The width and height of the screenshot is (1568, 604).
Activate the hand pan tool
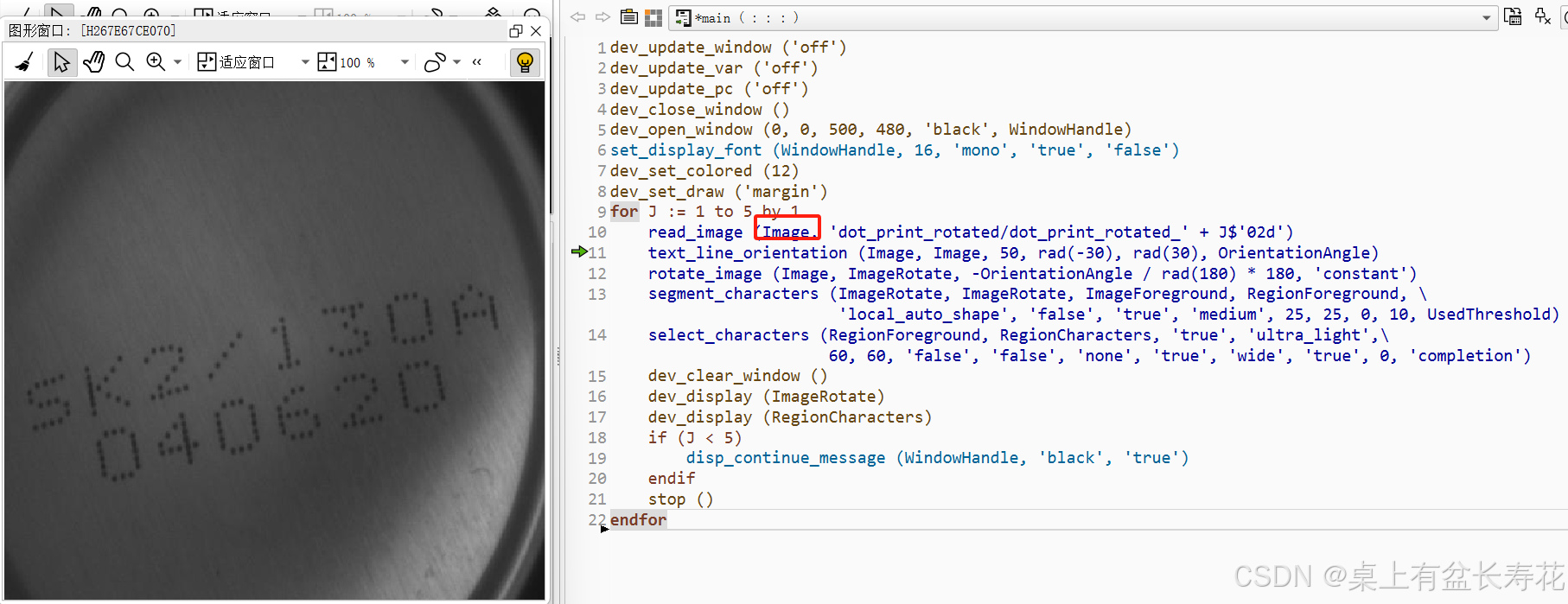(x=93, y=62)
